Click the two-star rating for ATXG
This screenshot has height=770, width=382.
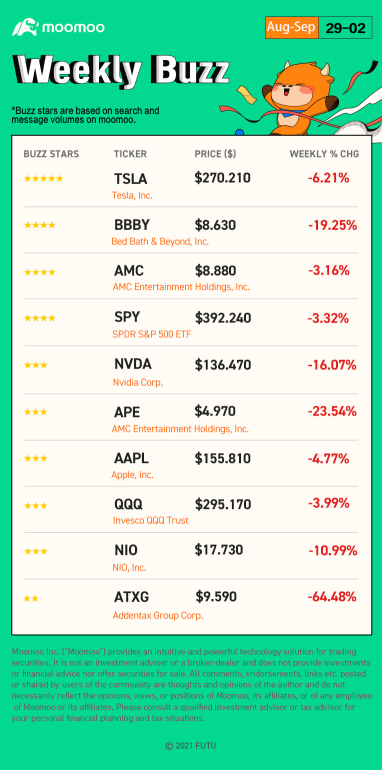click(x=31, y=599)
